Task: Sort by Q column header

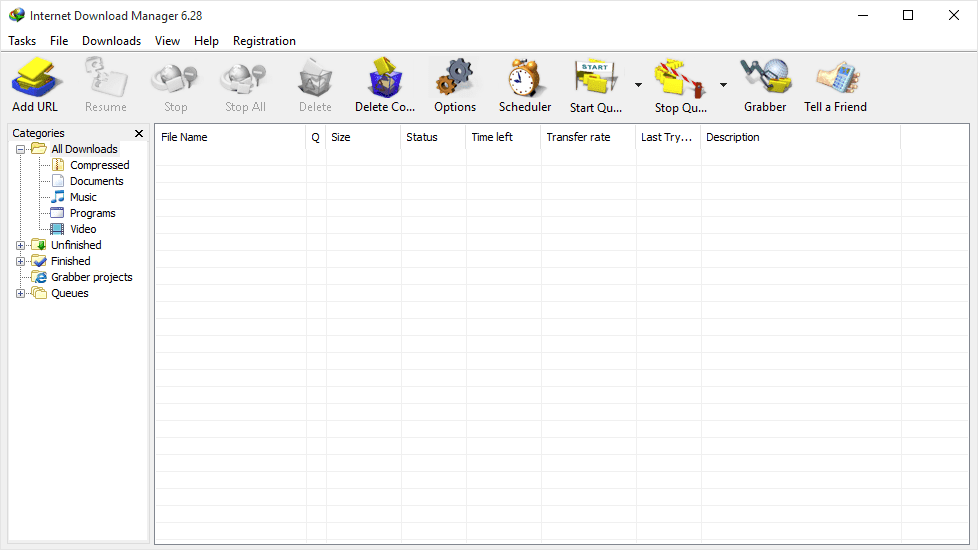Action: pos(316,137)
